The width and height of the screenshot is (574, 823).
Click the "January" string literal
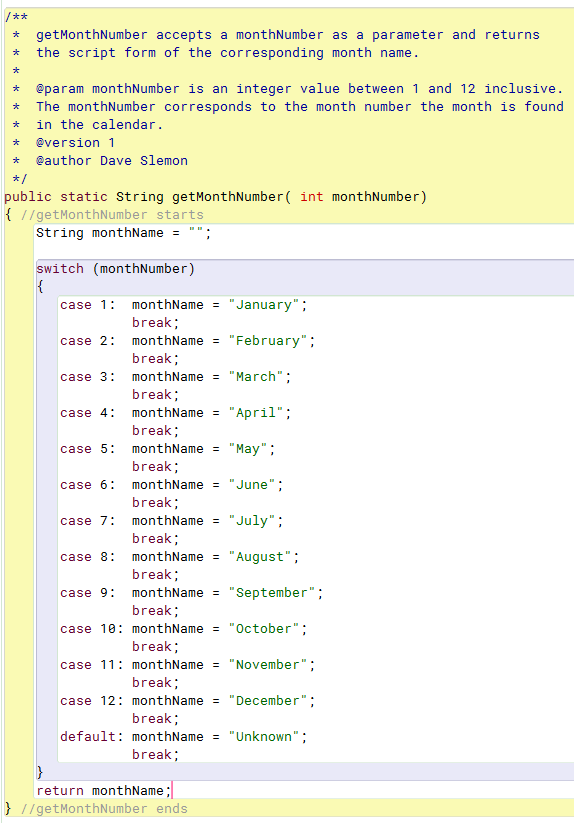[x=264, y=305]
